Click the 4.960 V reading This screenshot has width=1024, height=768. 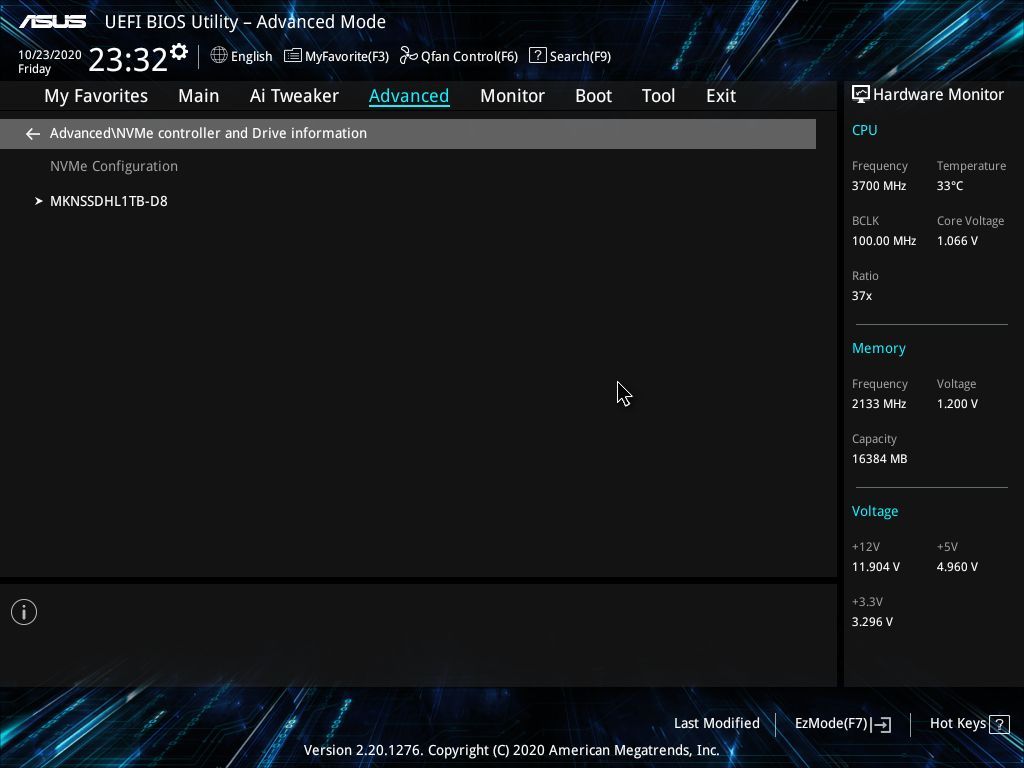957,567
